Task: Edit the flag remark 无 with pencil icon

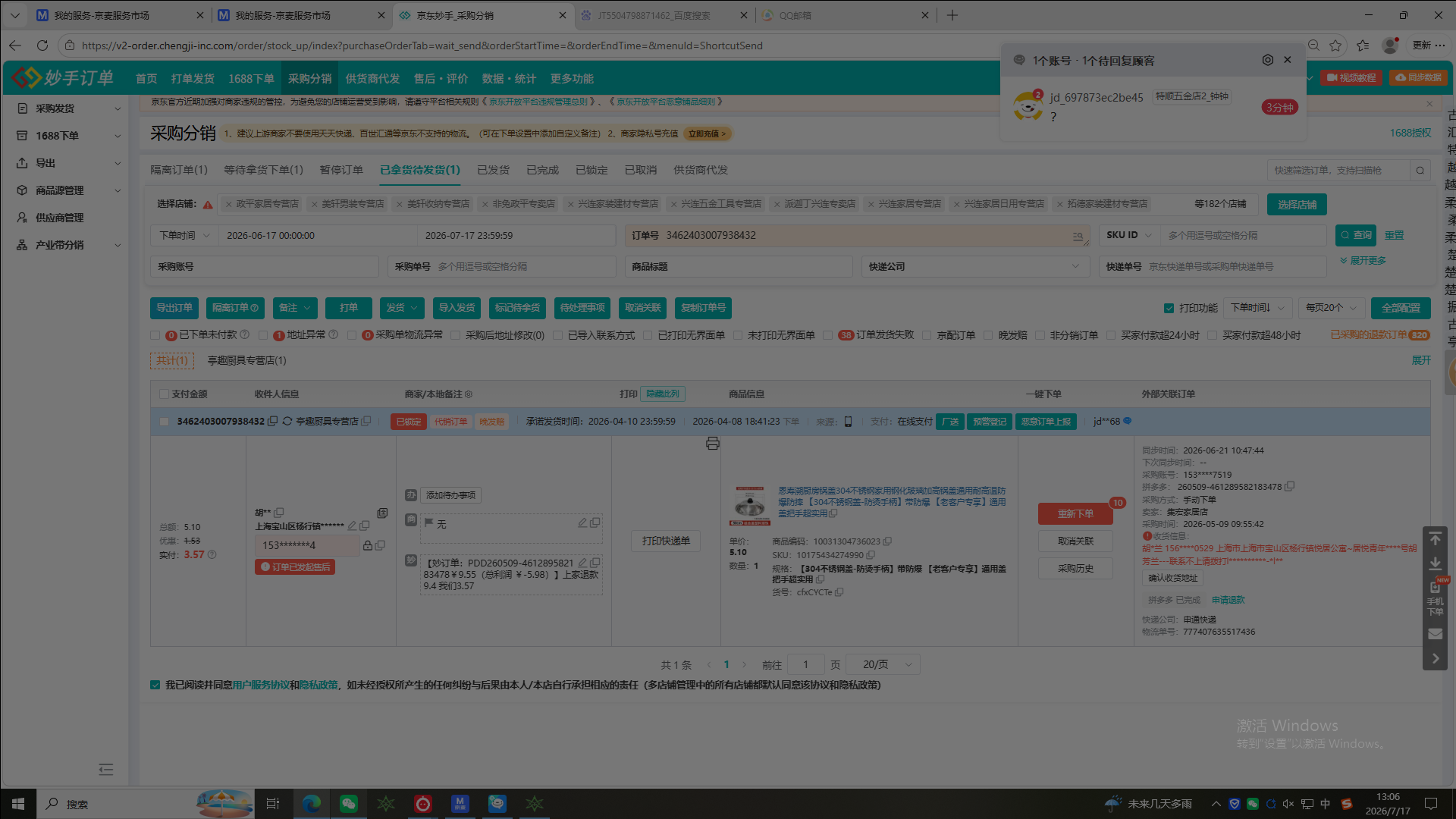Action: point(582,522)
